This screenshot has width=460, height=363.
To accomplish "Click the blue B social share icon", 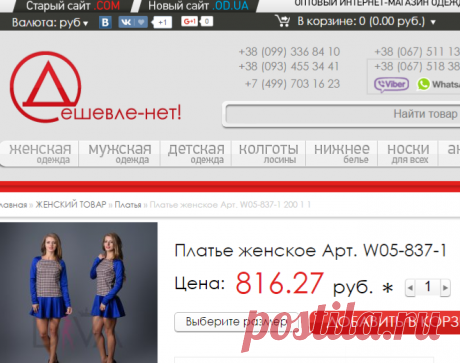I will click(x=105, y=22).
